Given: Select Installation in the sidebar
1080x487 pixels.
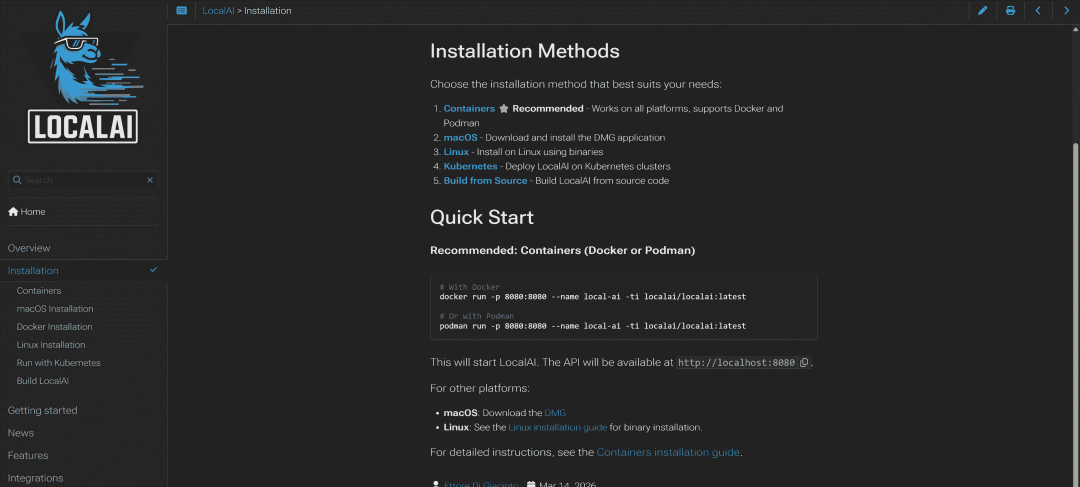Looking at the screenshot, I should [33, 271].
